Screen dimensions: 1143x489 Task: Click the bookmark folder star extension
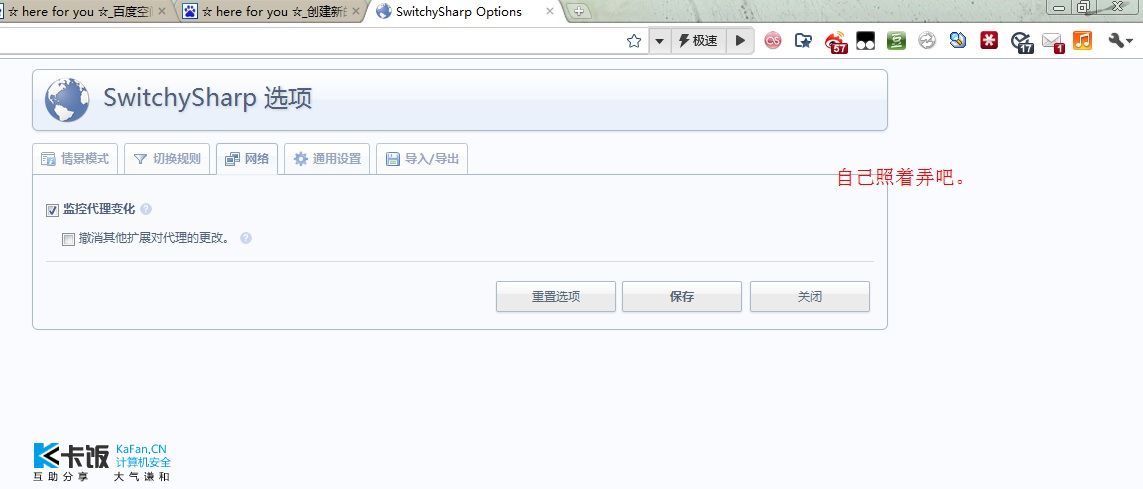coord(803,41)
